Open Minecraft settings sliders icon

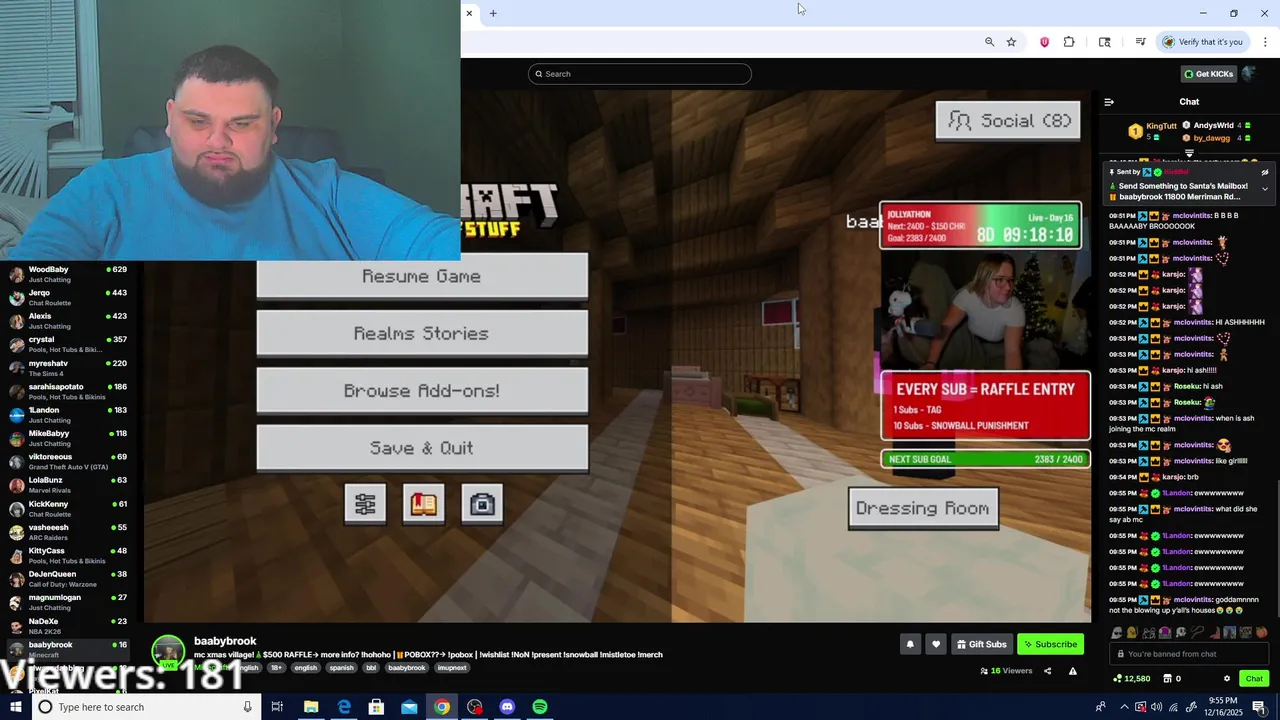[365, 505]
